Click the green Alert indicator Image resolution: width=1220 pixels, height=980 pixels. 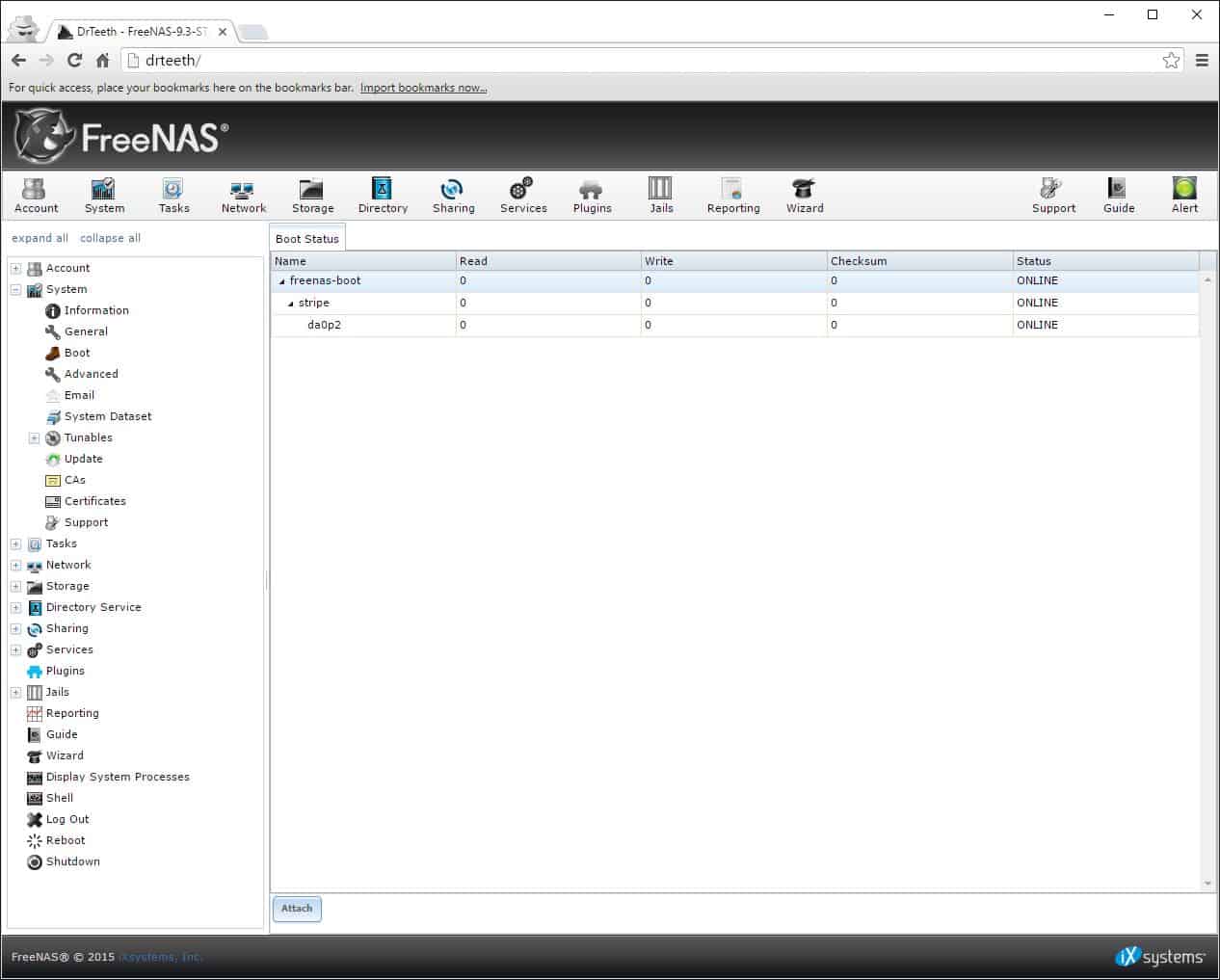1184,196
